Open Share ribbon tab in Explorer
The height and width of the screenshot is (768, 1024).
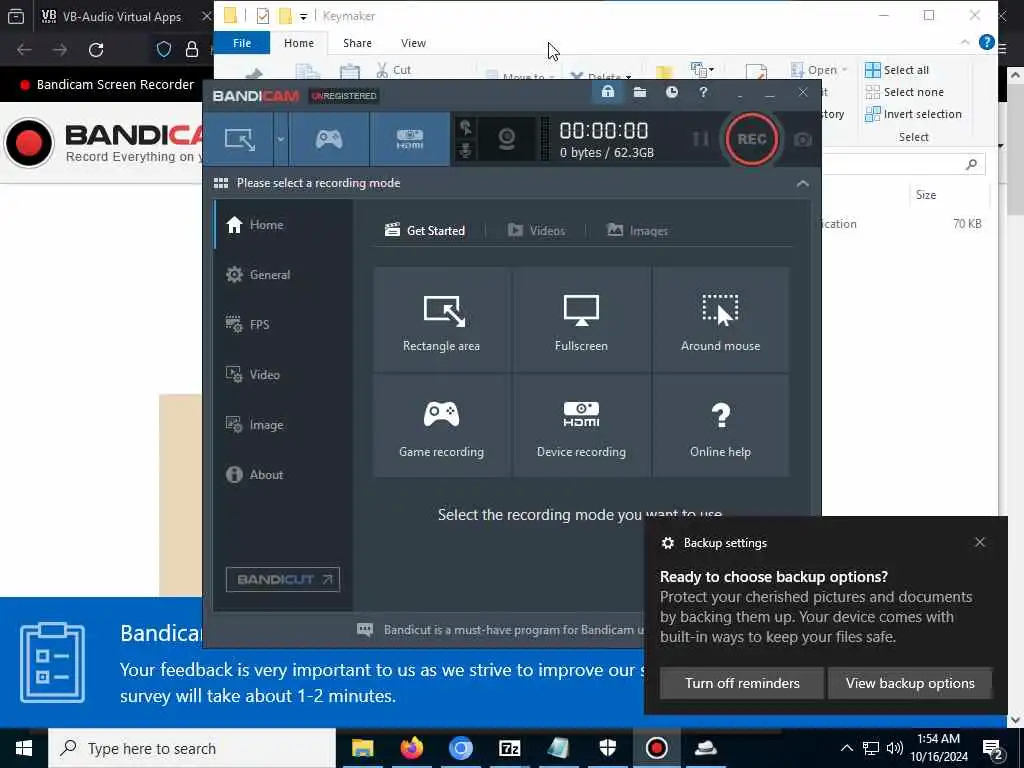(x=357, y=43)
